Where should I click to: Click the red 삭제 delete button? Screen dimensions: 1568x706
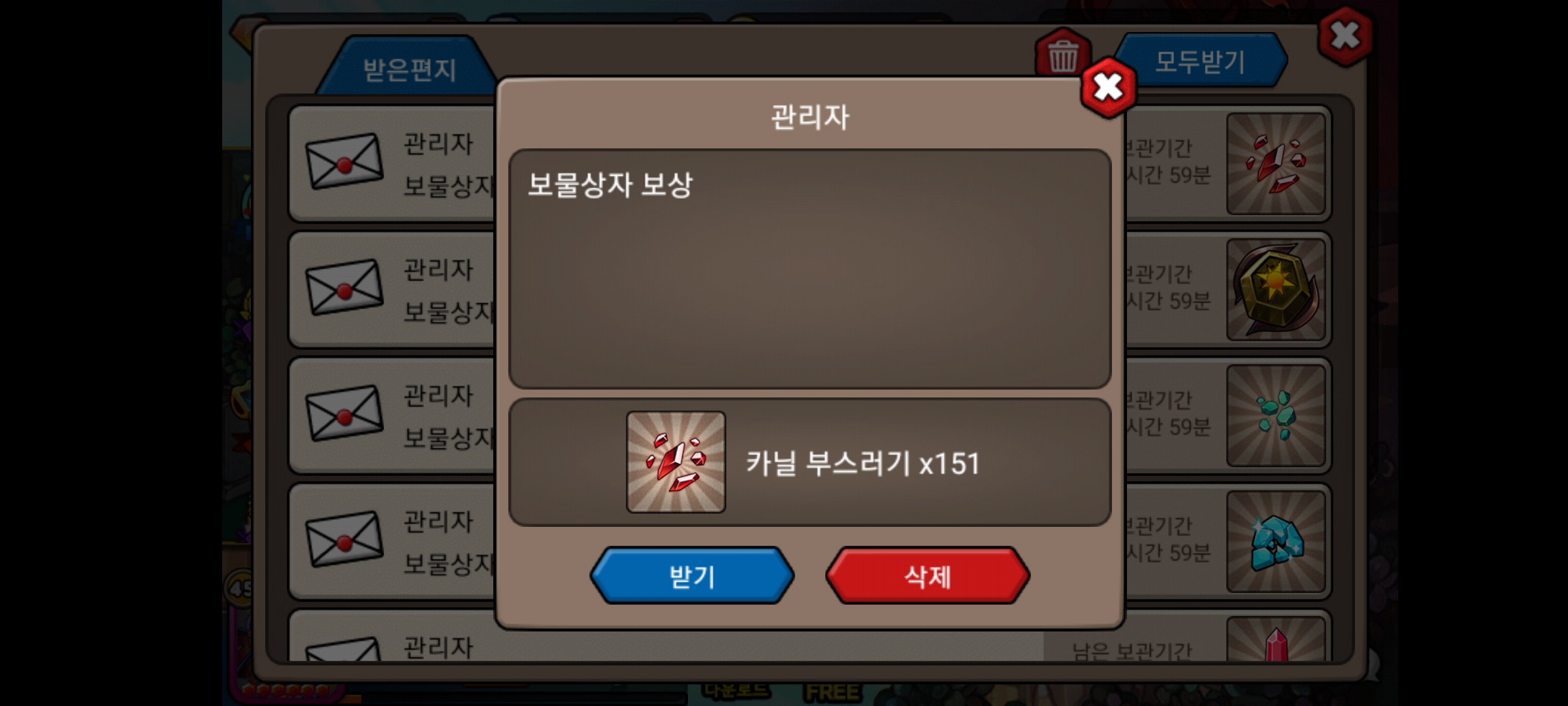[x=928, y=576]
